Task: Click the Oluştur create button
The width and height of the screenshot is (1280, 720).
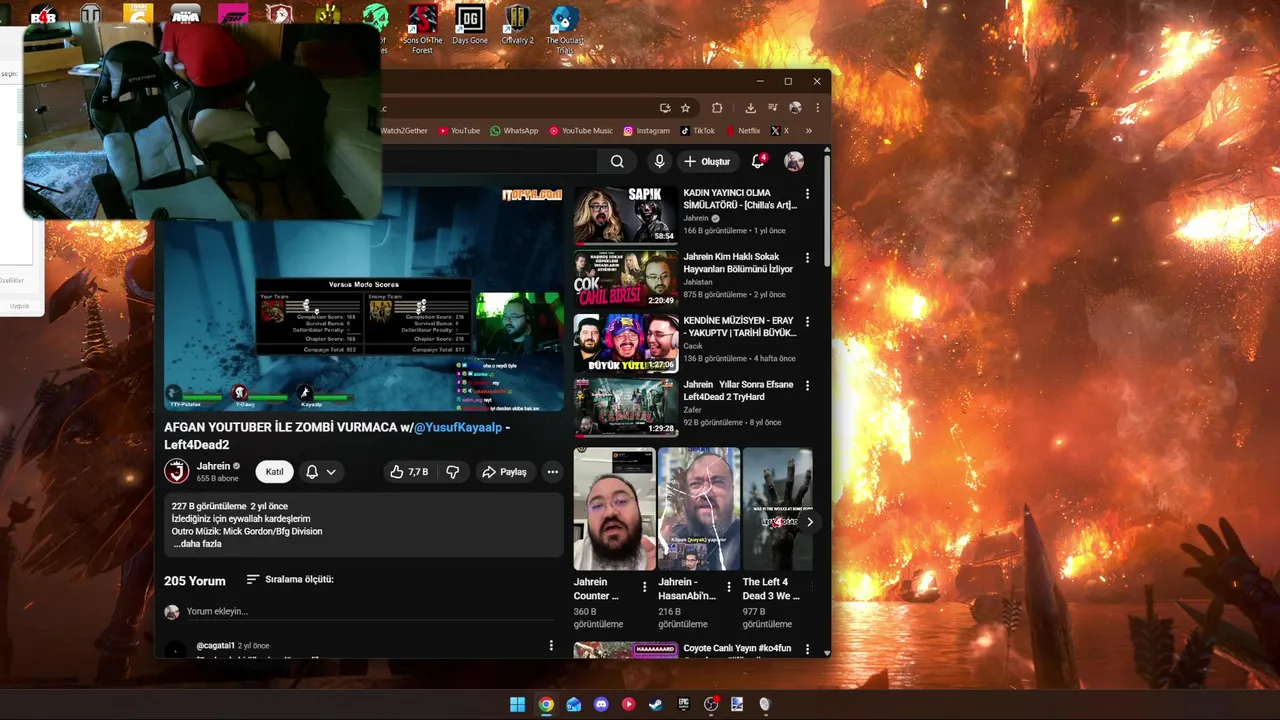Action: click(707, 161)
